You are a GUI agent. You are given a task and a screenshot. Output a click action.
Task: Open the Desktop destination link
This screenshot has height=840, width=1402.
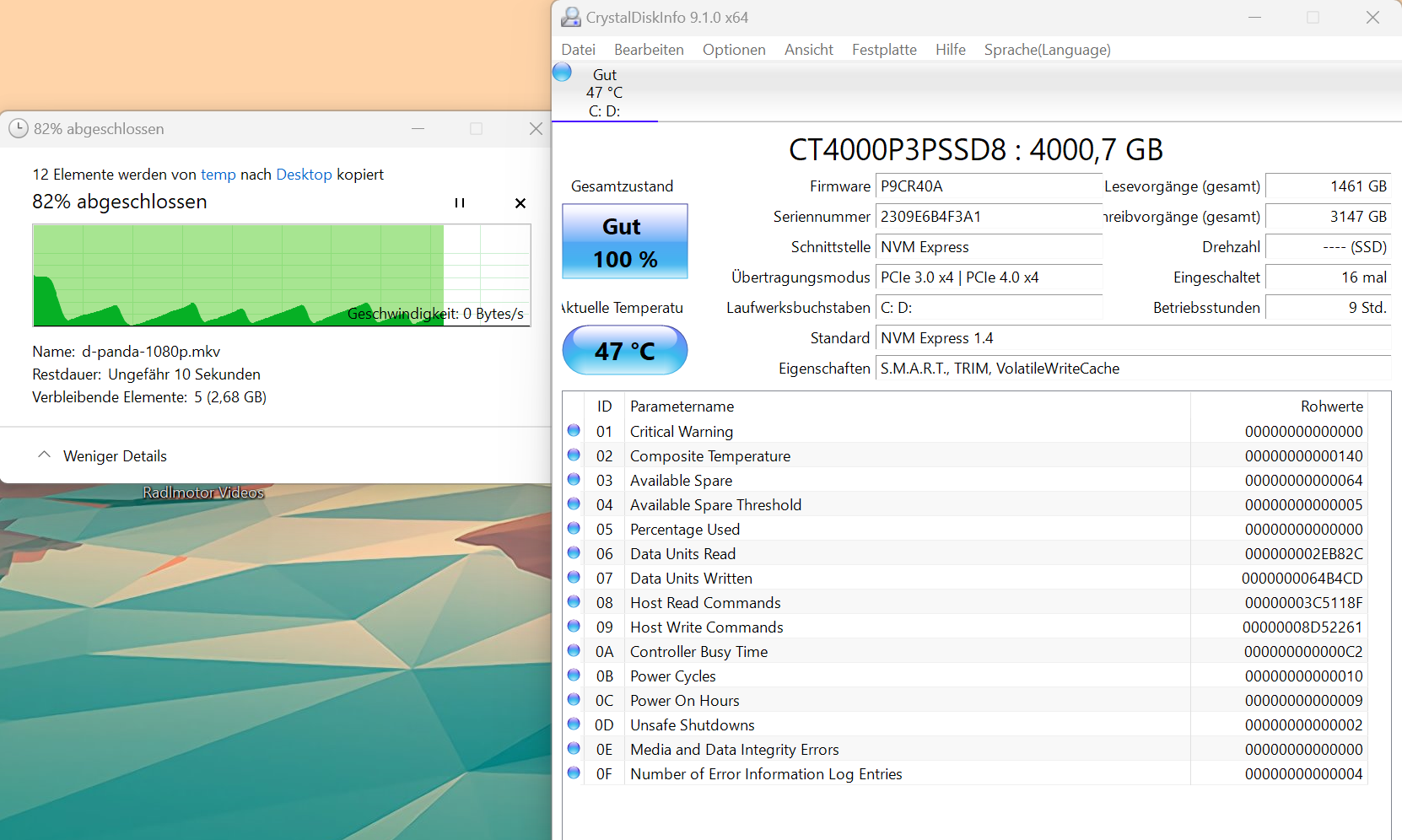pos(304,175)
